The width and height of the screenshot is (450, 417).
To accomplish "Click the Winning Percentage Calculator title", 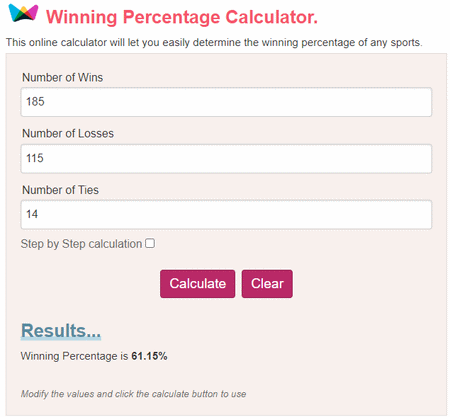I will pyautogui.click(x=182, y=17).
